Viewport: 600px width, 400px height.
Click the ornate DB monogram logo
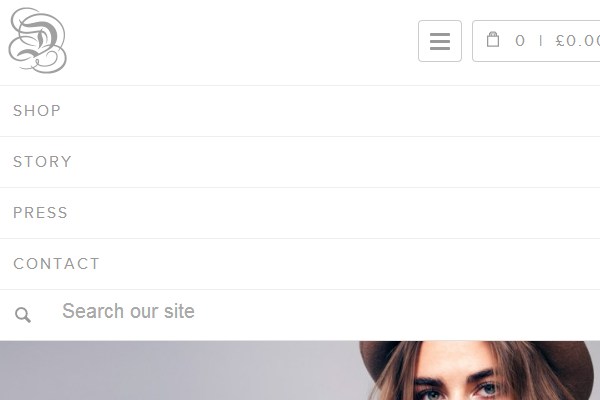38,41
